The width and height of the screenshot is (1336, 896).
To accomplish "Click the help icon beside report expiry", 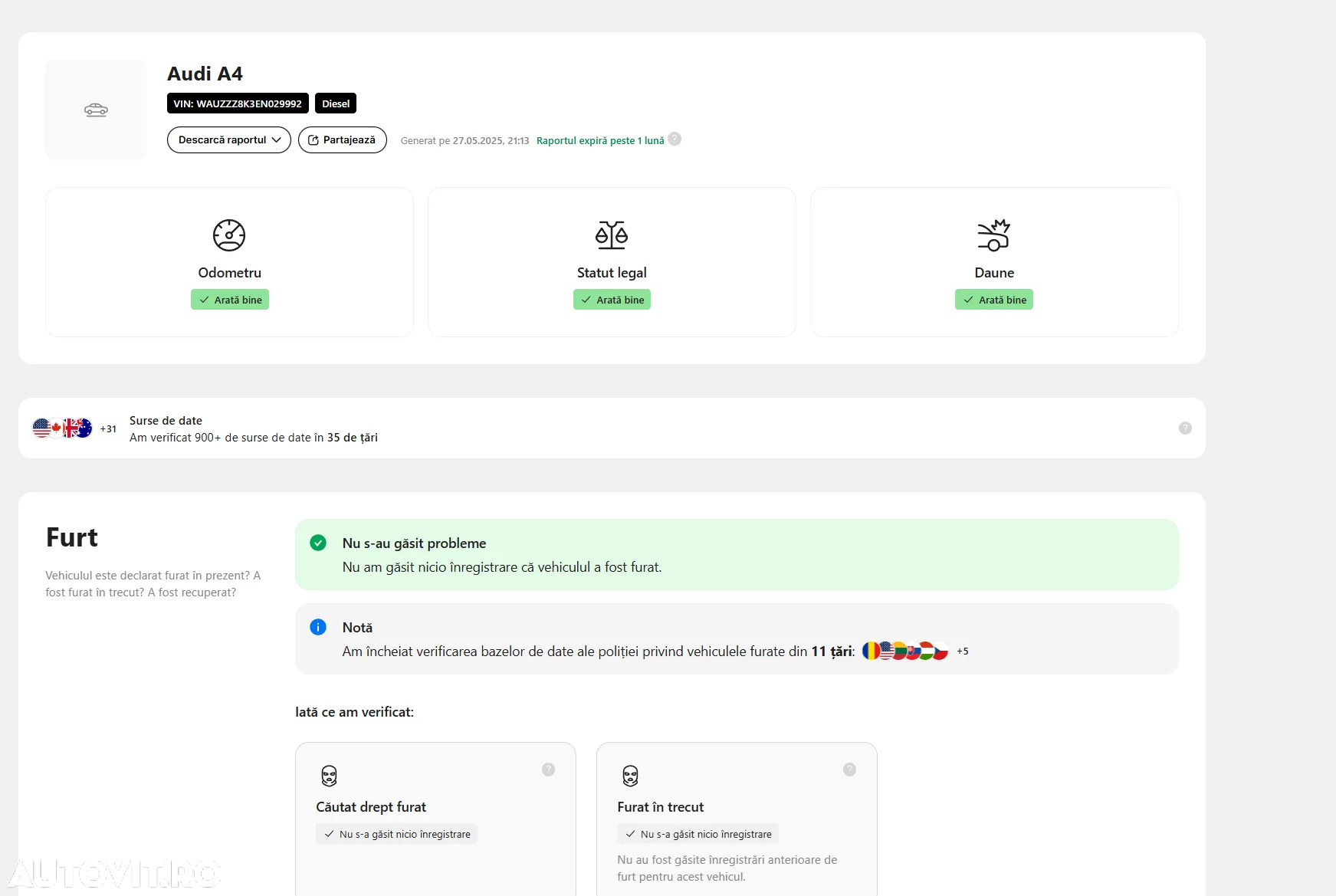I will (x=675, y=139).
